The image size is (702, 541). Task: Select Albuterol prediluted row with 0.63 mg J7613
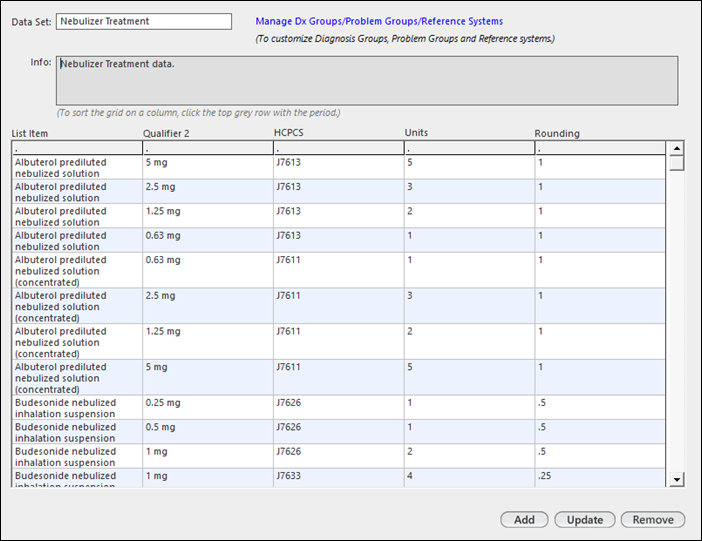[x=338, y=240]
